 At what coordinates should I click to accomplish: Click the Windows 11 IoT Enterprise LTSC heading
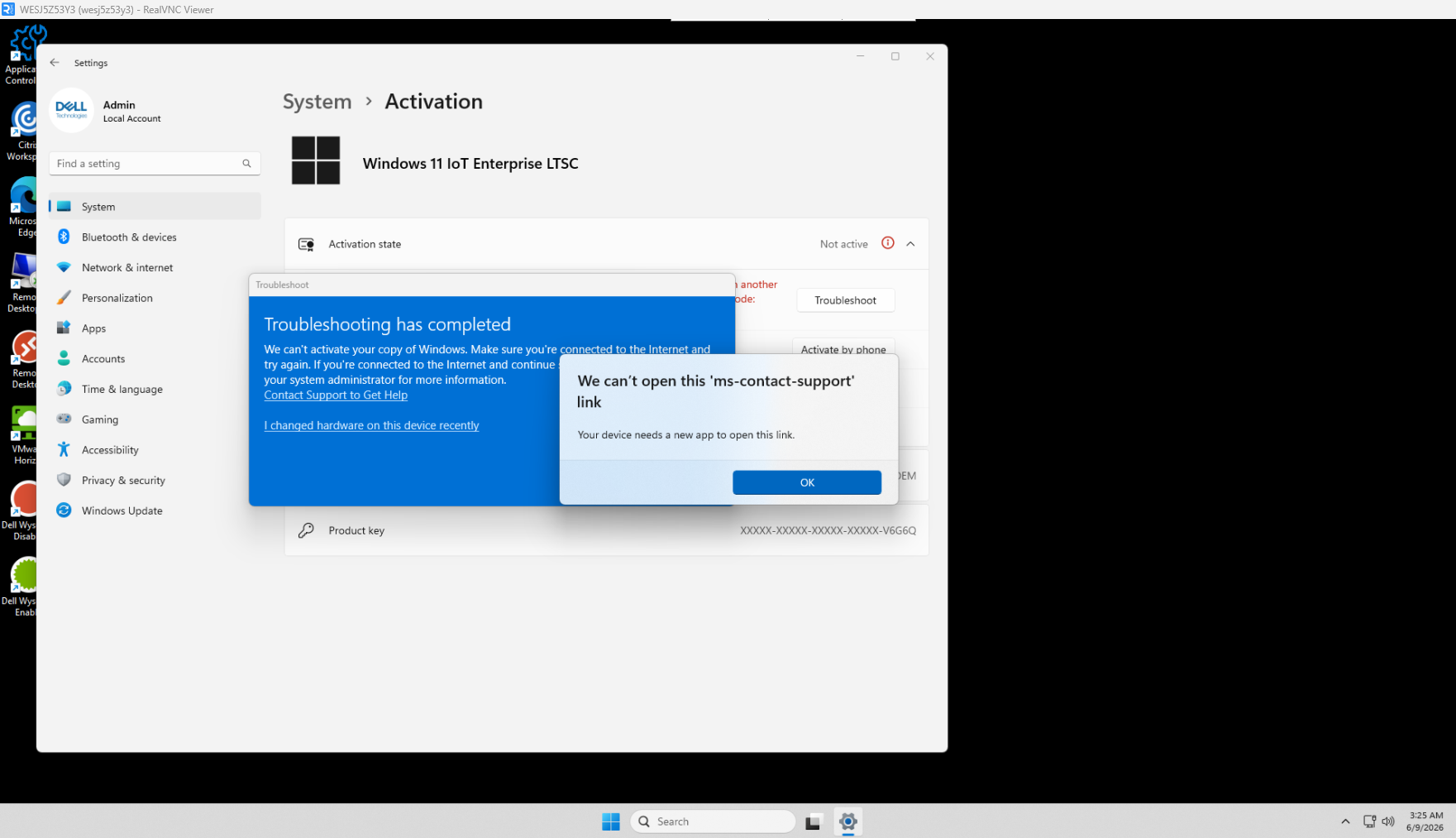470,164
